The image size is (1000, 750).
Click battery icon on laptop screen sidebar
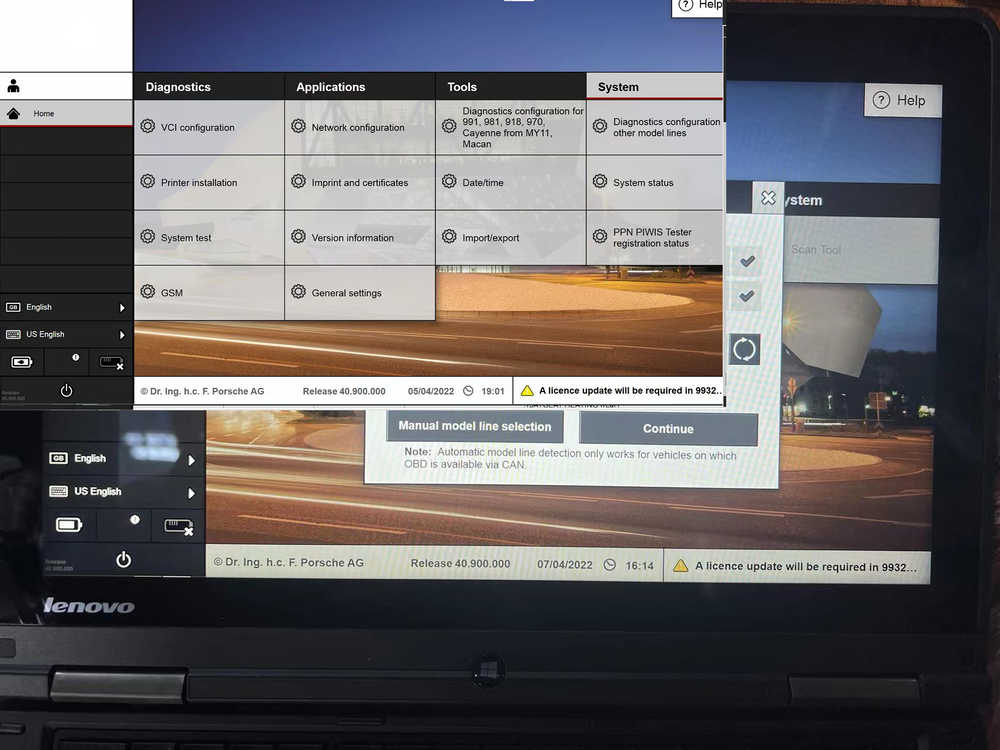click(70, 525)
